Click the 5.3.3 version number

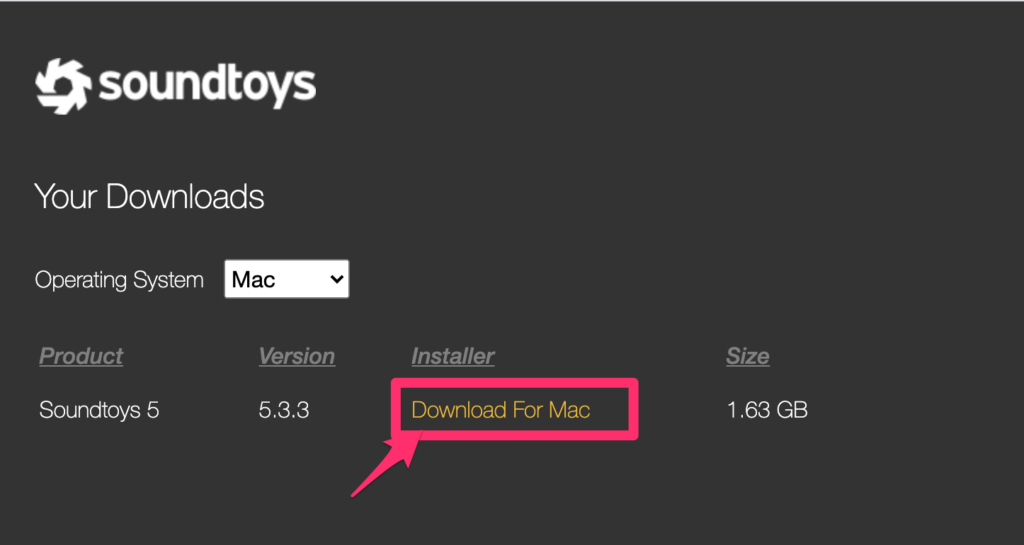[x=283, y=410]
